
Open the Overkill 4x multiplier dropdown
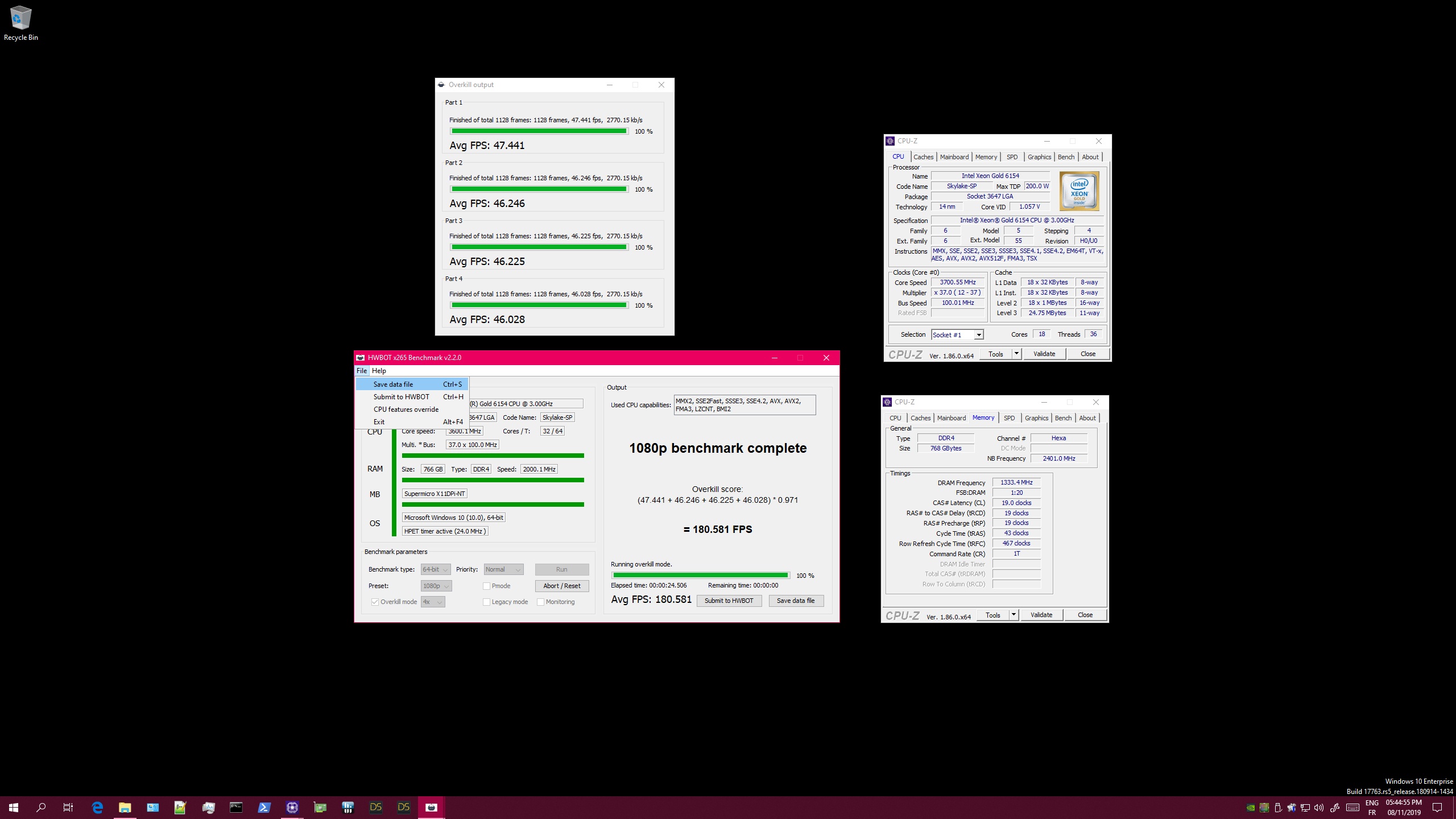tap(433, 602)
